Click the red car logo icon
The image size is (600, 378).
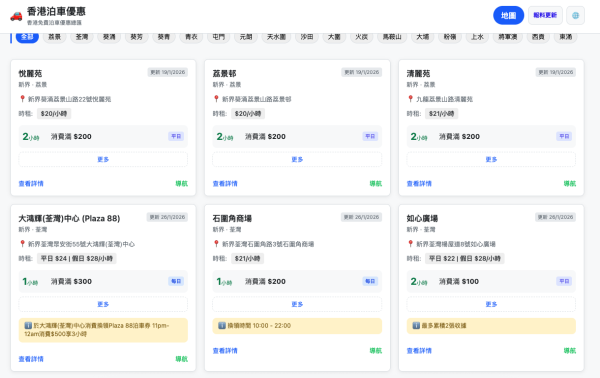[x=16, y=16]
